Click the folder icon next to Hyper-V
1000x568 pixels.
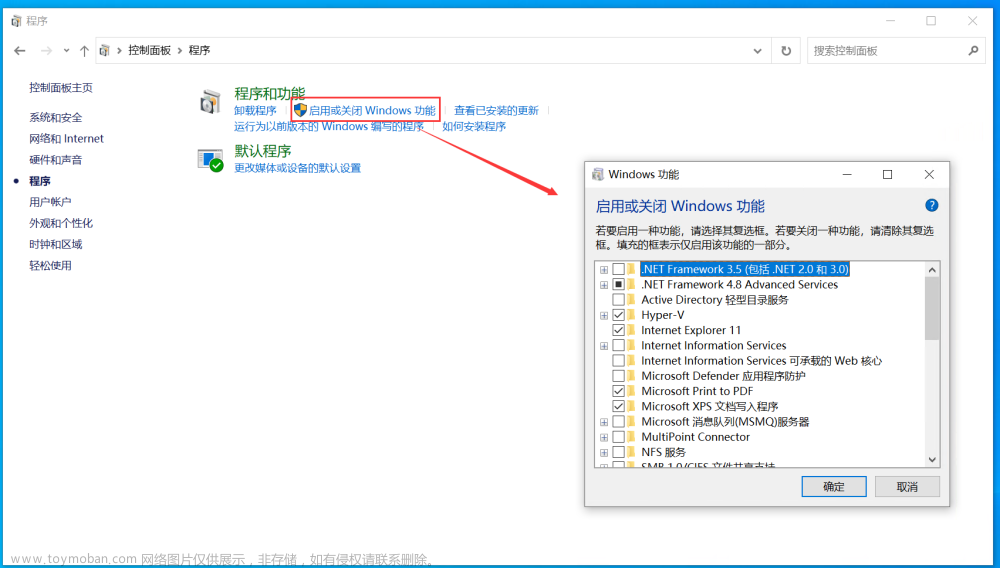coord(631,315)
